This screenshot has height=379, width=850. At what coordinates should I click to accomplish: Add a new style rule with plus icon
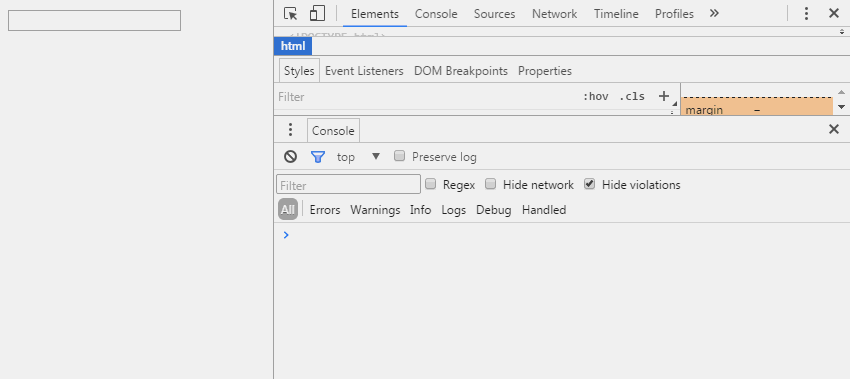coord(664,97)
